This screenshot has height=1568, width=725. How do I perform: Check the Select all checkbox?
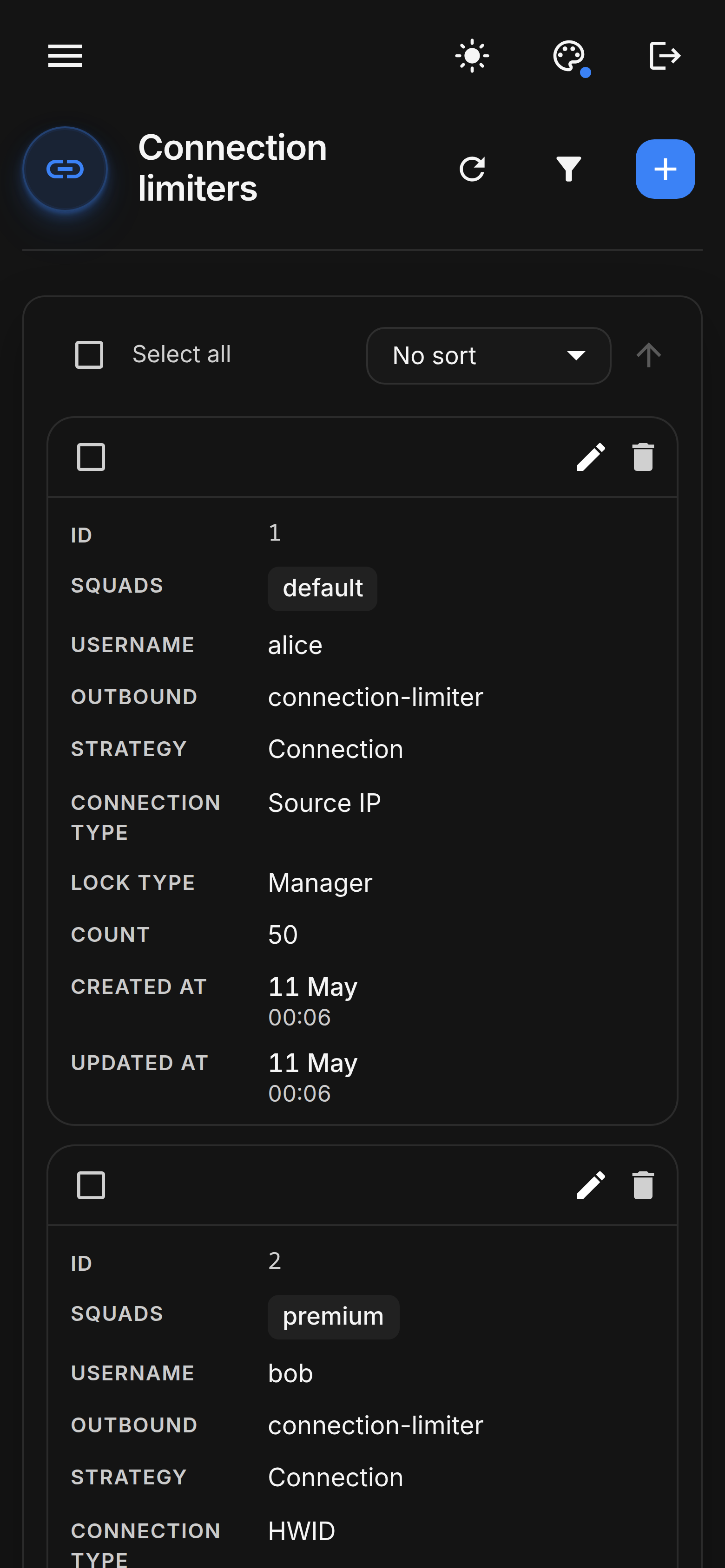click(x=89, y=355)
